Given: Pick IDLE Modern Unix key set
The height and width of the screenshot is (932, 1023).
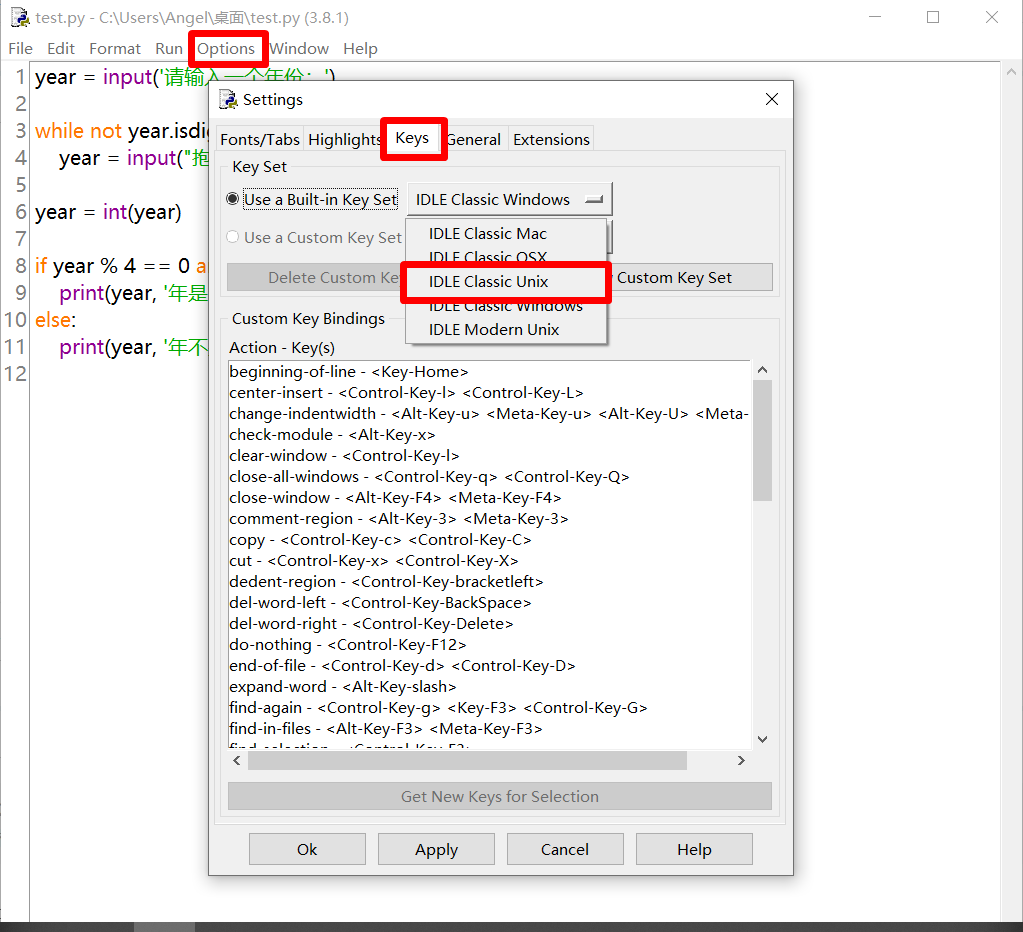Looking at the screenshot, I should coord(494,329).
